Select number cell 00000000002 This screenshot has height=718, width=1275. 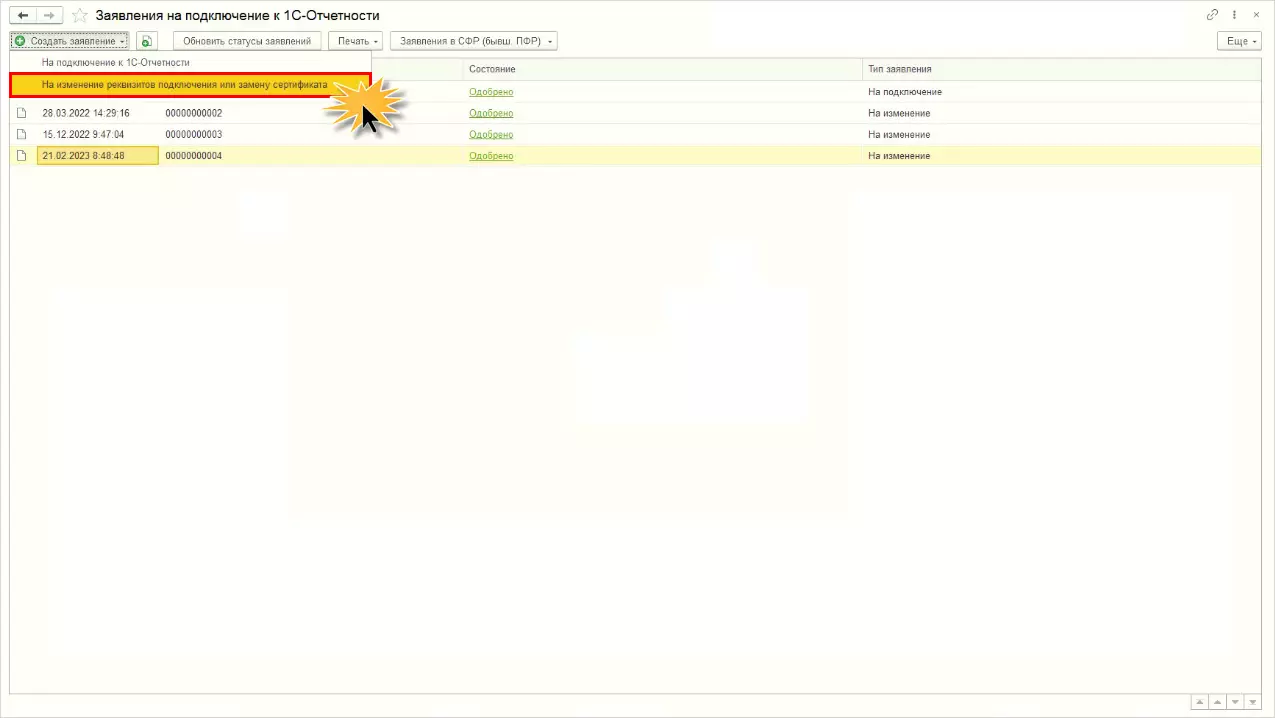pyautogui.click(x=194, y=113)
